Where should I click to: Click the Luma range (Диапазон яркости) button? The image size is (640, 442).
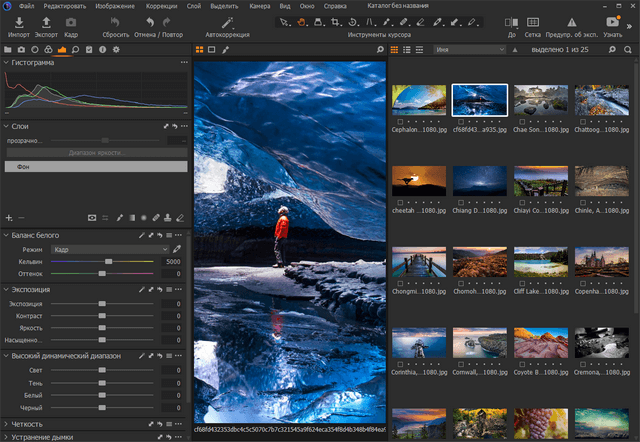[x=95, y=153]
